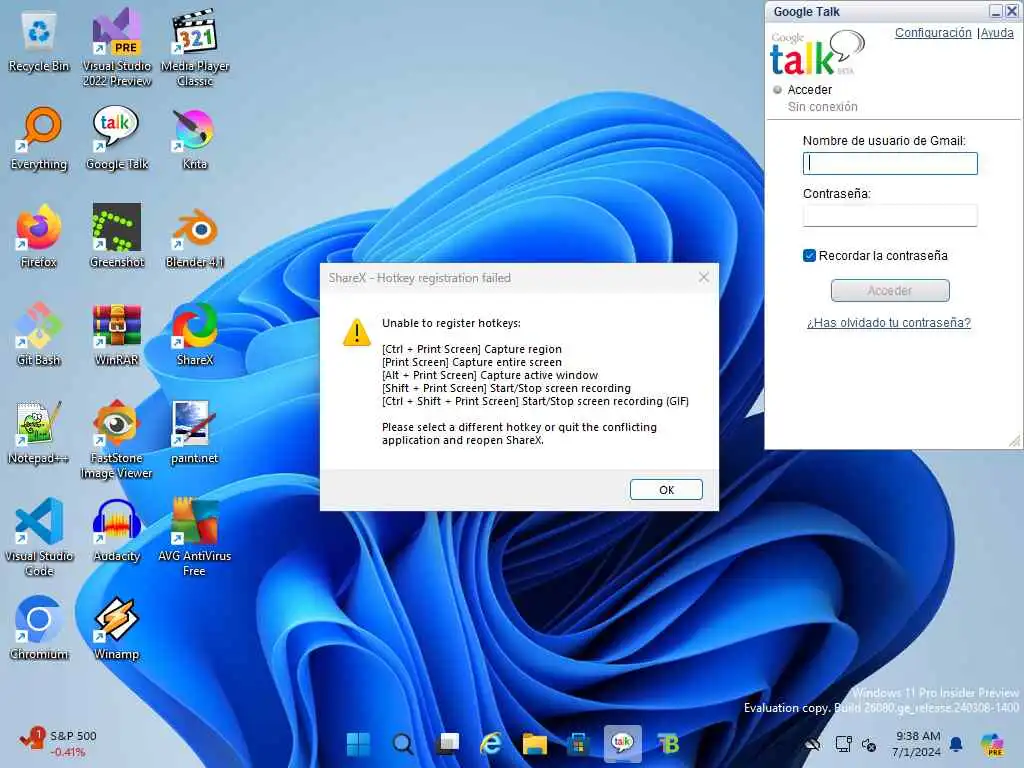Click ¿Has olvidado tu contraseña? link
This screenshot has width=1024, height=768.
888,323
